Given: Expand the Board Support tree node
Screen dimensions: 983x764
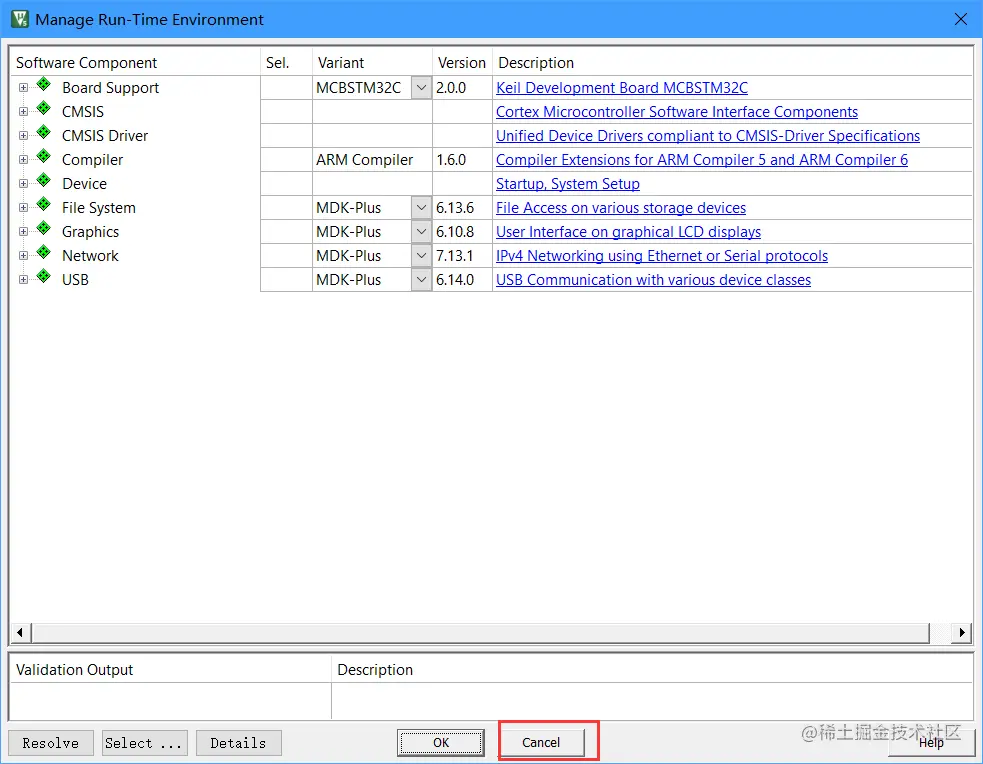Looking at the screenshot, I should pos(23,88).
